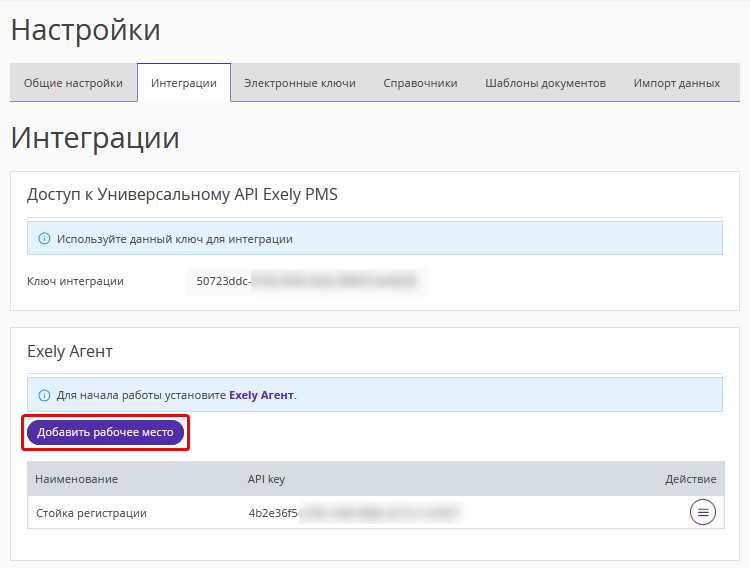Click Доступ к Универсальному API heading
The image size is (750, 568).
click(x=182, y=195)
